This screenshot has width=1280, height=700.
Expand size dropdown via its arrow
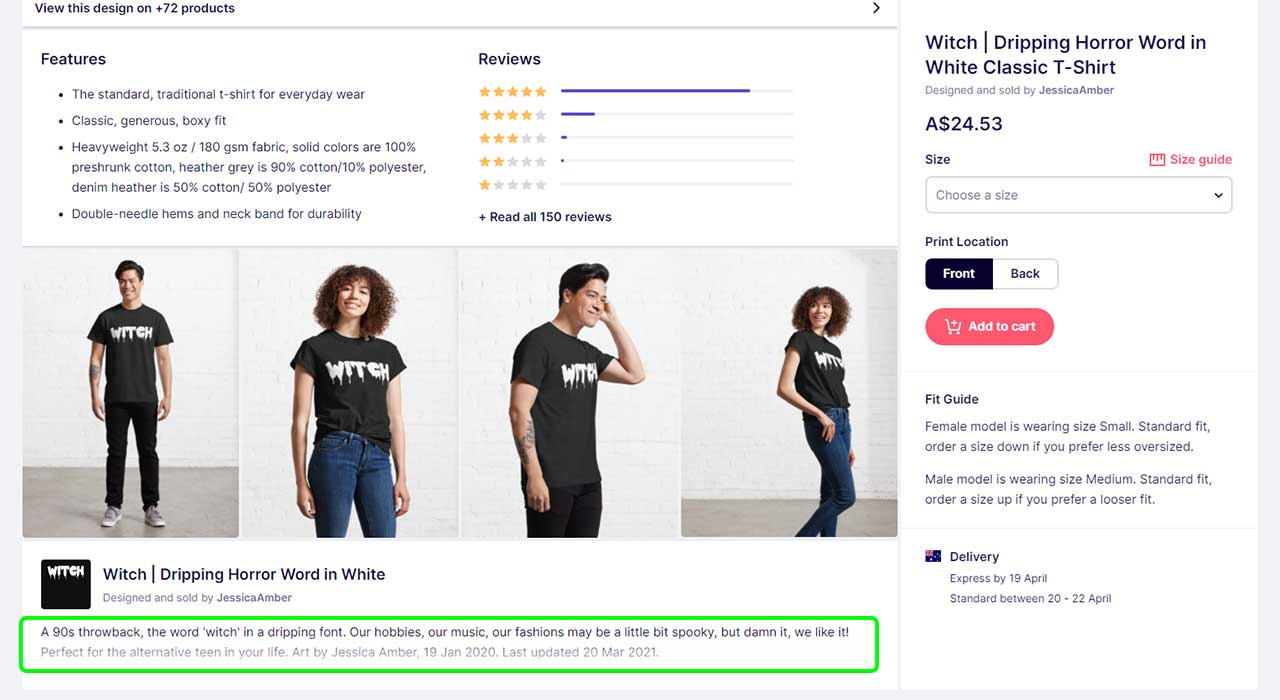coord(1218,196)
